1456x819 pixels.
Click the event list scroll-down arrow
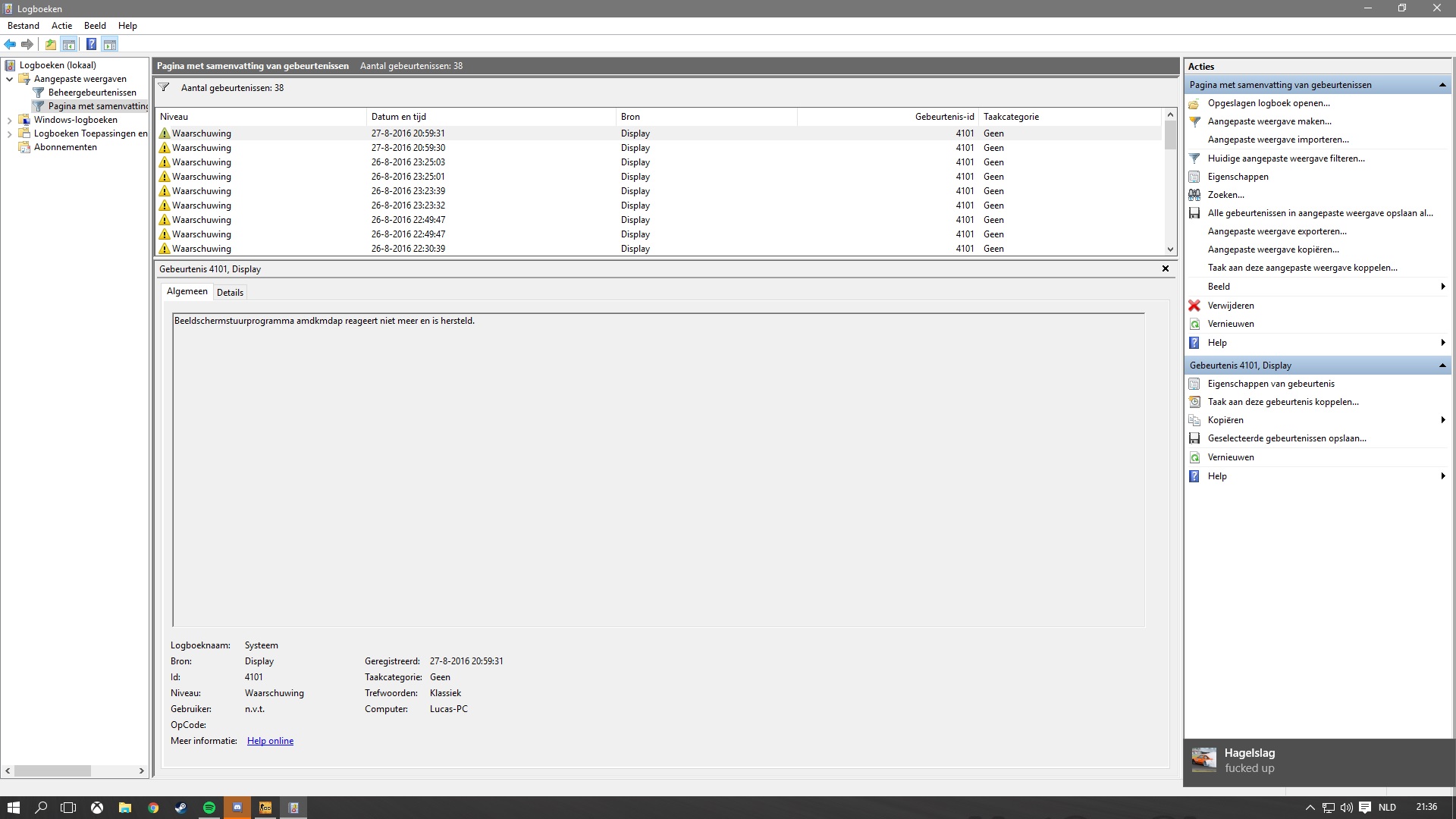[x=1170, y=249]
